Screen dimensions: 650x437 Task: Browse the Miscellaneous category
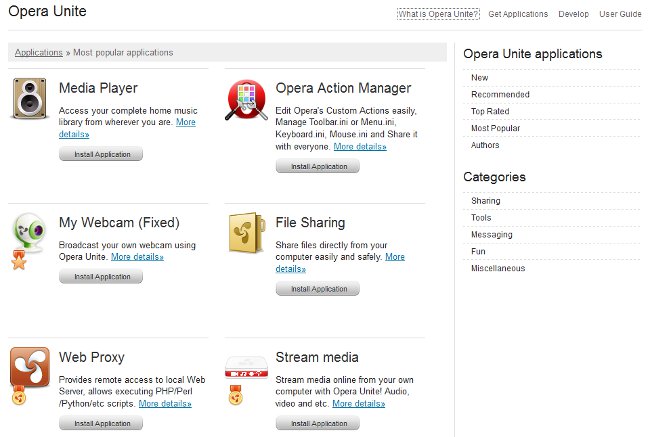[x=498, y=268]
